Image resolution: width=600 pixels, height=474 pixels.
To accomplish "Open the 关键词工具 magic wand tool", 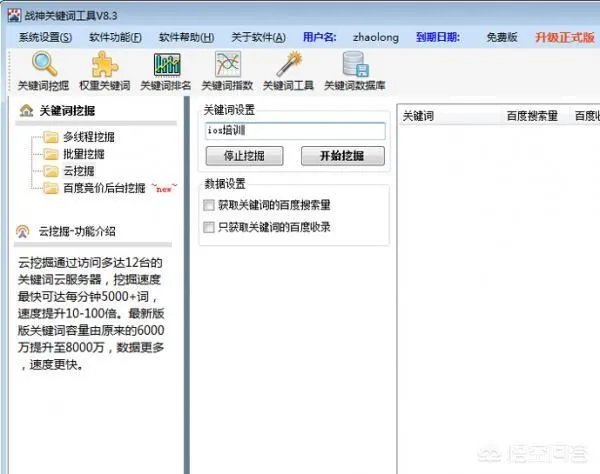I will (x=289, y=72).
